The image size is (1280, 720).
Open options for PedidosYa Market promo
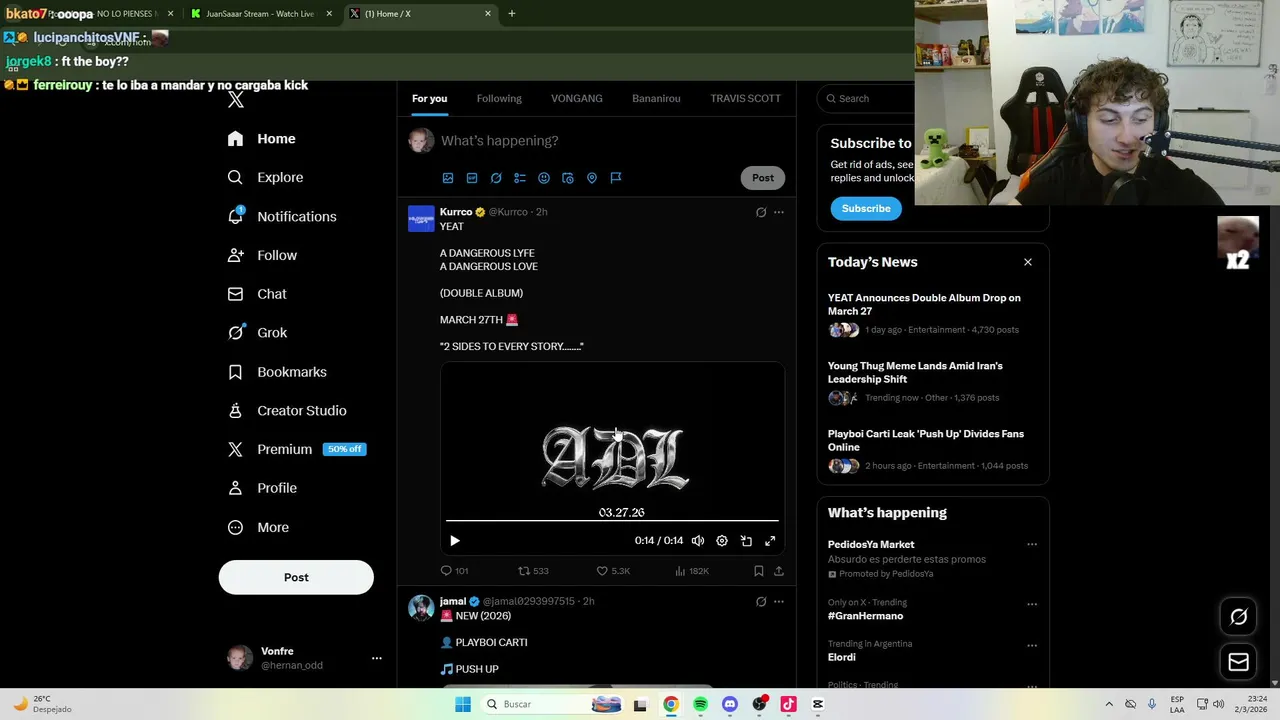pos(1032,545)
